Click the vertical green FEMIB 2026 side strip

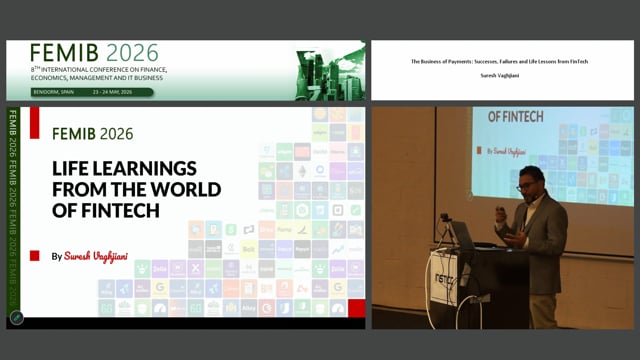13,208
